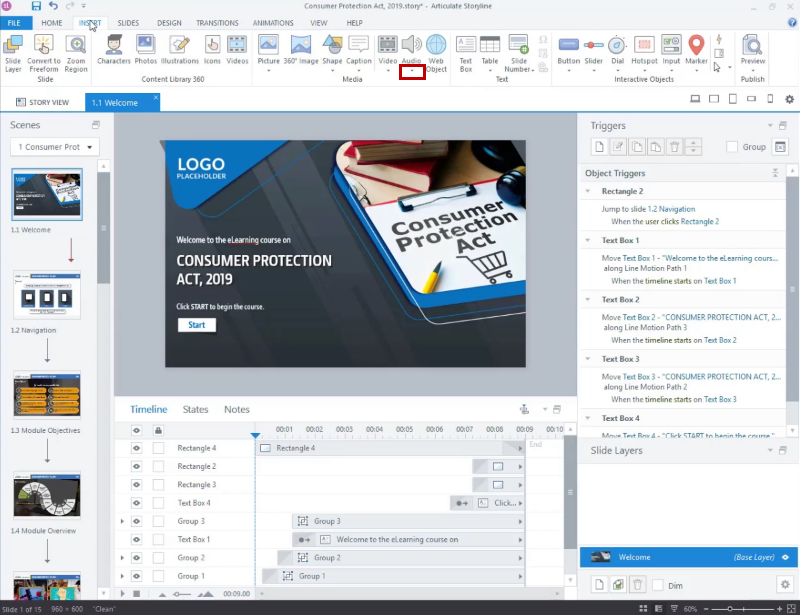Open the FILE menu
The image size is (800, 615).
14,23
